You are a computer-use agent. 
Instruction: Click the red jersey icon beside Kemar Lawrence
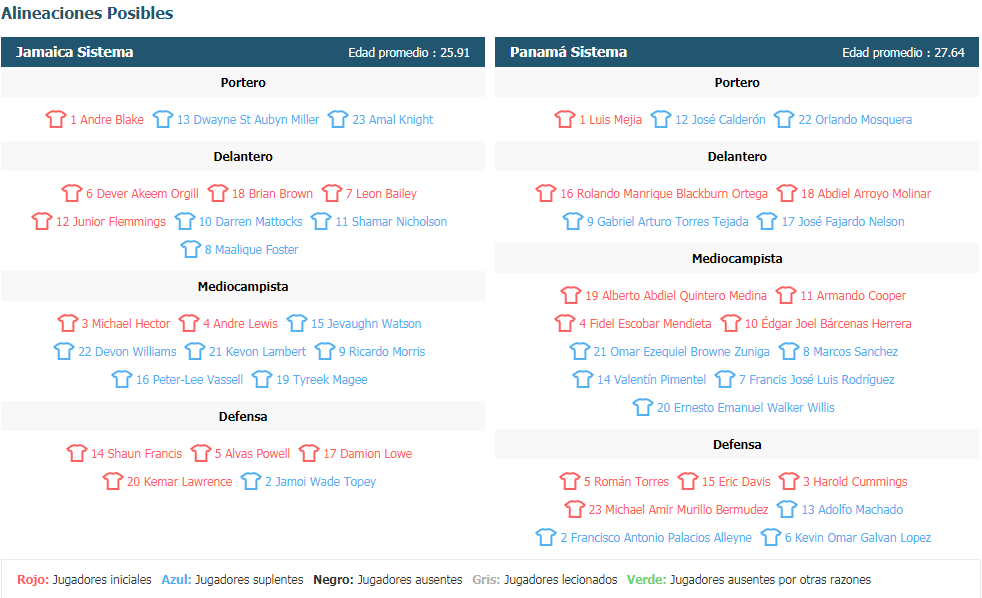[x=113, y=481]
